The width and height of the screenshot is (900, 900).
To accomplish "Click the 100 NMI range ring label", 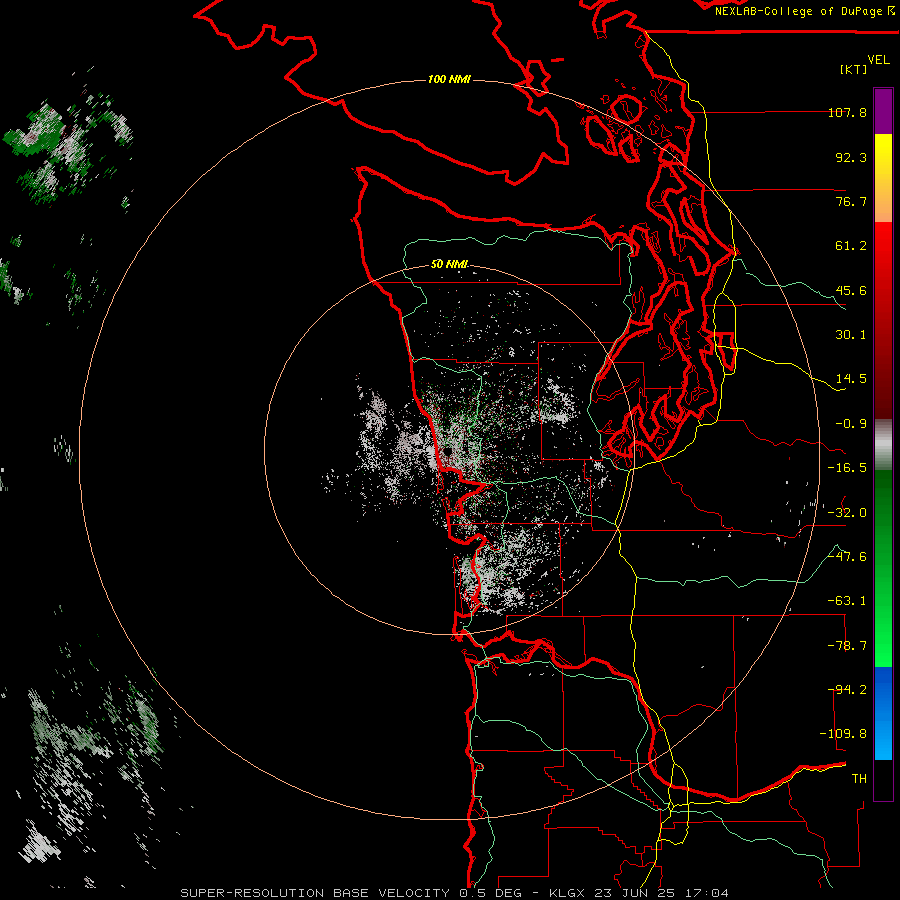I will 449,79.
